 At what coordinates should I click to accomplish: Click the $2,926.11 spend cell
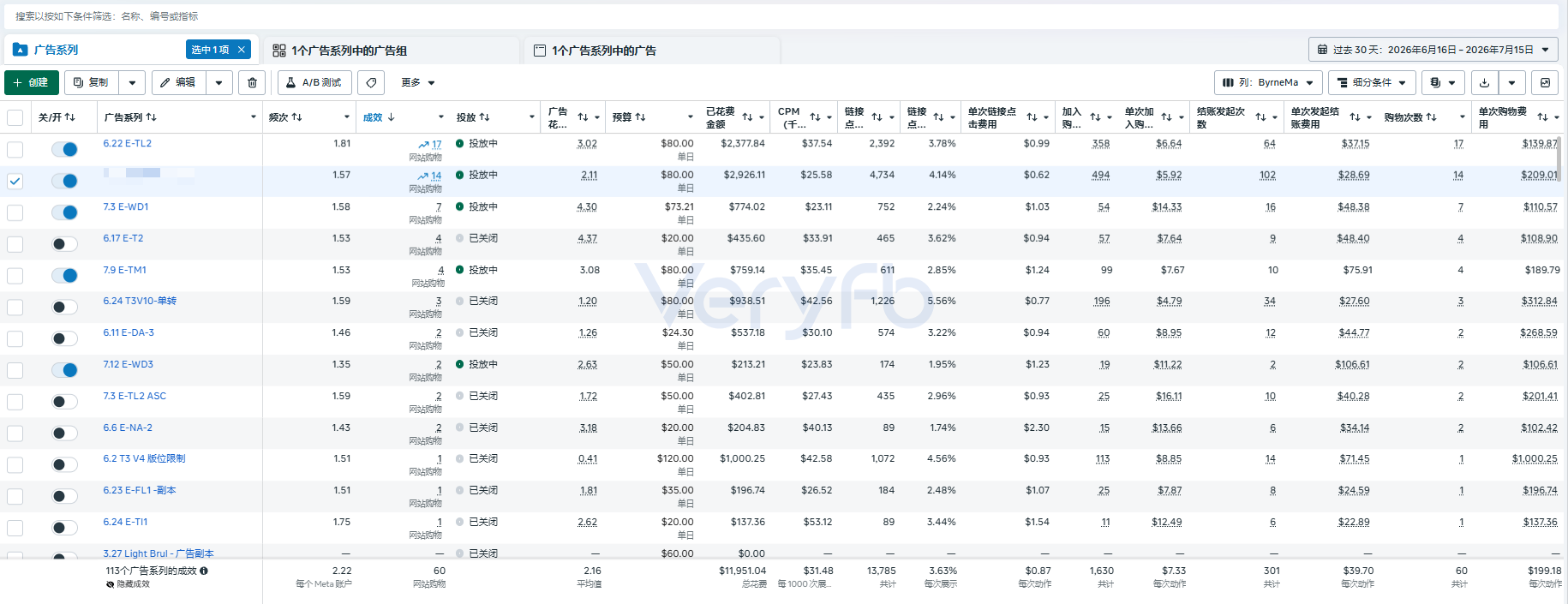pos(744,175)
